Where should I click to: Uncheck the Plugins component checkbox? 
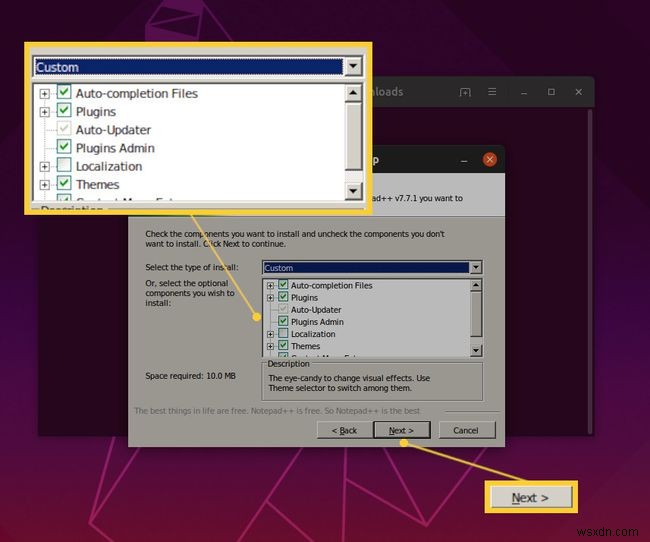(x=283, y=297)
